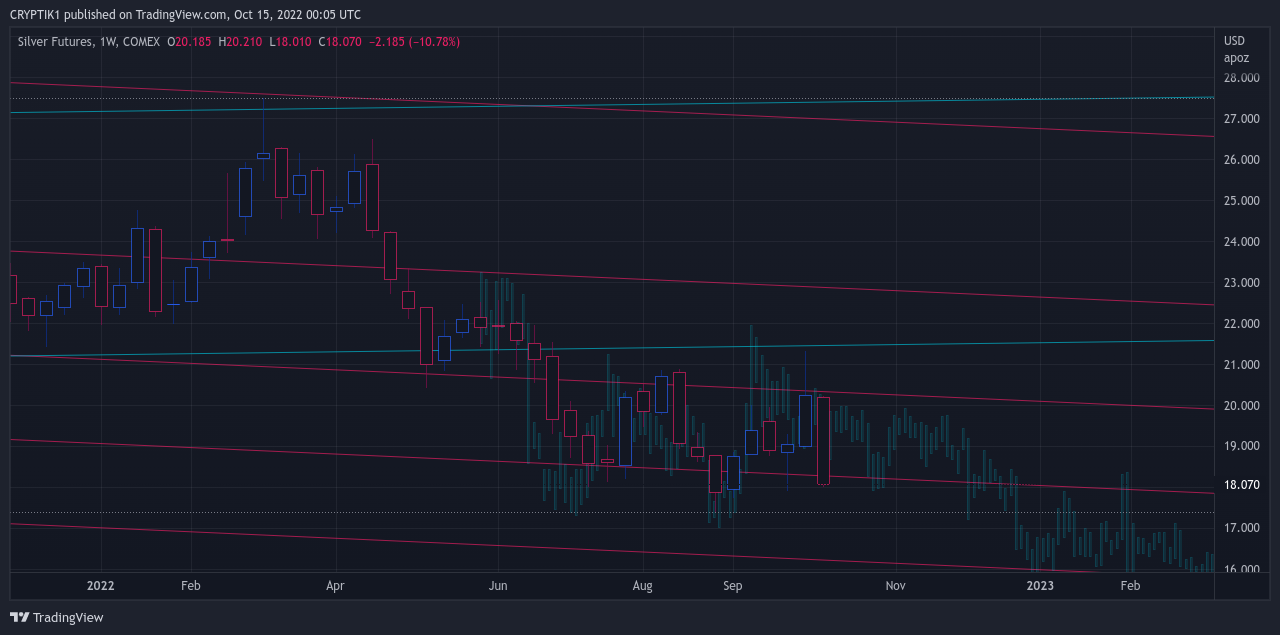Click the USD currency label

pyautogui.click(x=1235, y=41)
